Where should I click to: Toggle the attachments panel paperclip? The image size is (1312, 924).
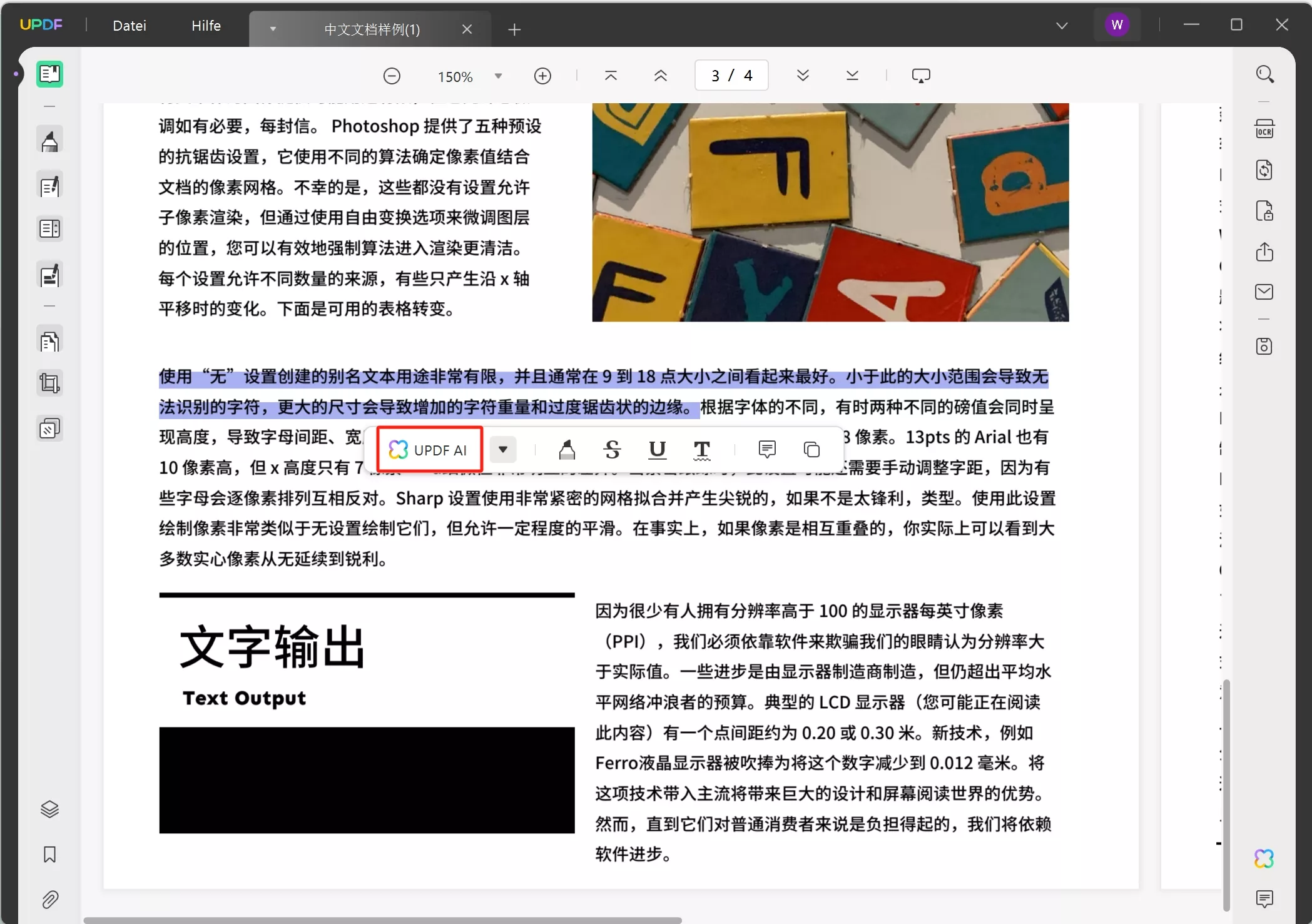[49, 900]
